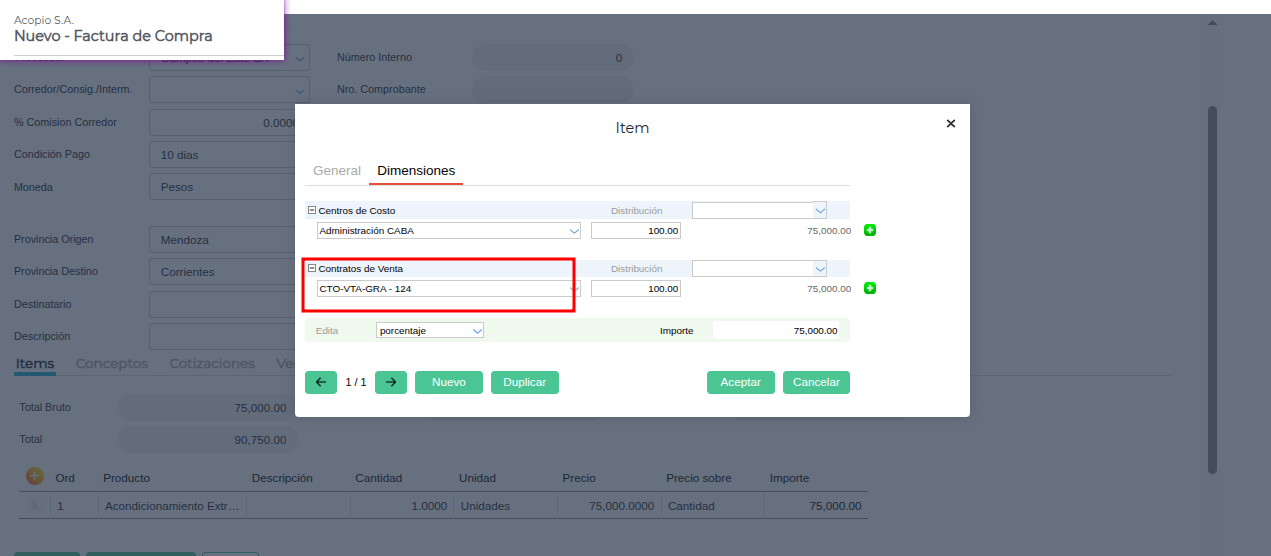Go to previous item with left arrow
The image size is (1271, 556).
[320, 382]
